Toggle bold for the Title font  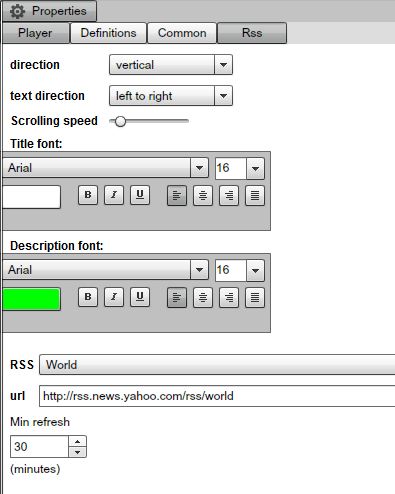[x=88, y=195]
